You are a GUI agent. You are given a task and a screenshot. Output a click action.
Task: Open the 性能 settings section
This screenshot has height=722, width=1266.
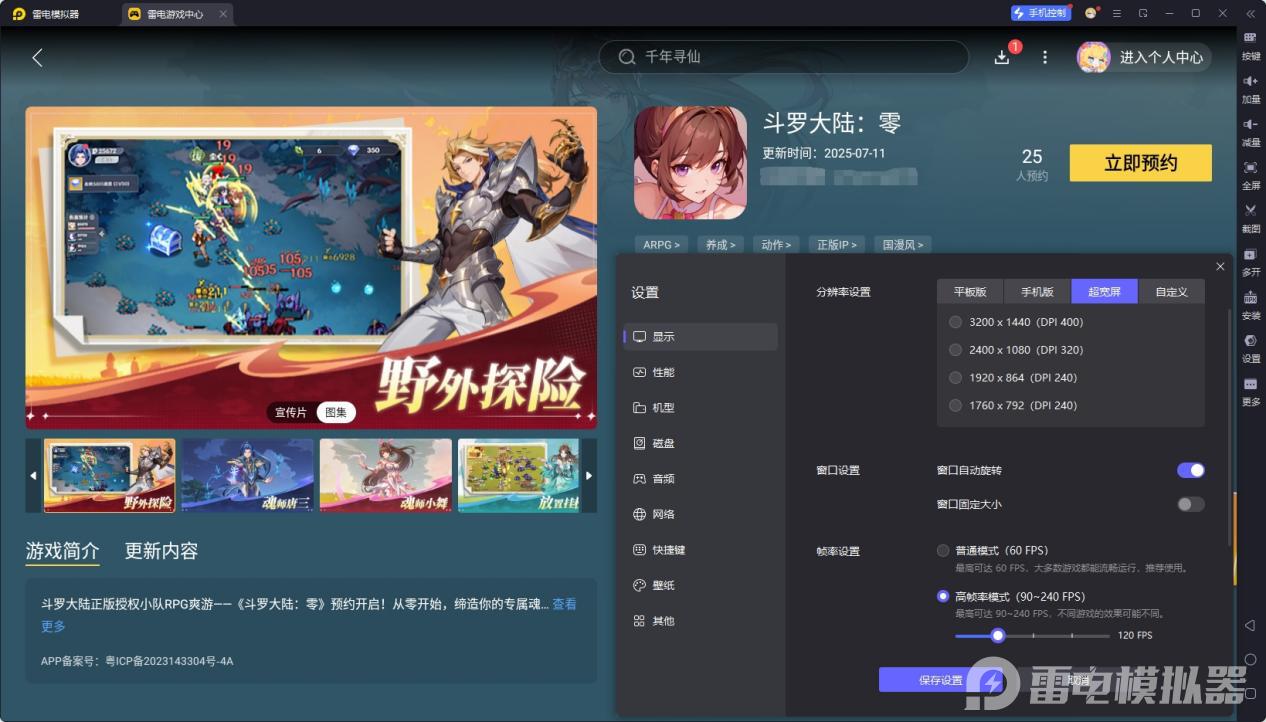[x=700, y=372]
